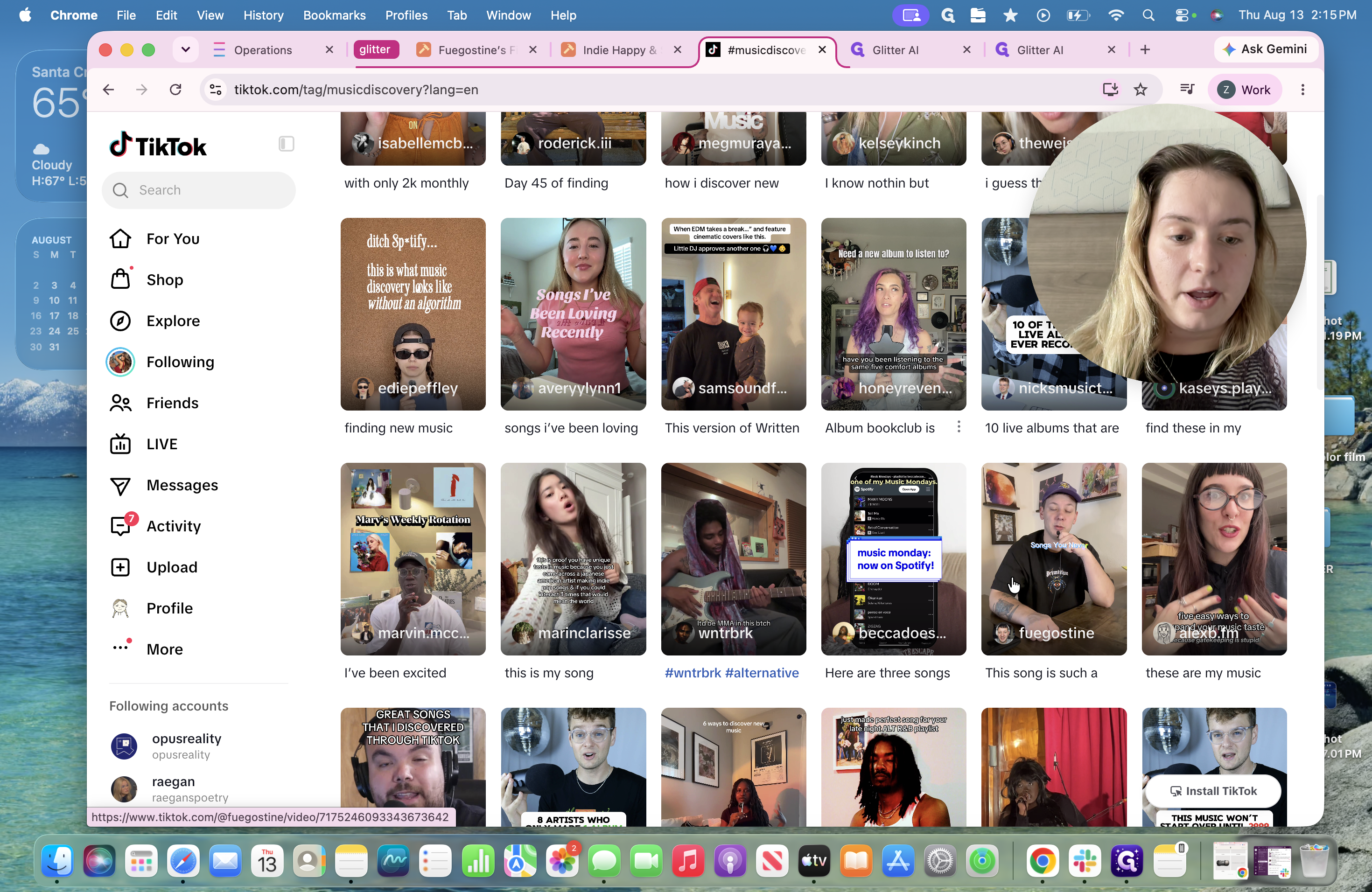Open Chrome three-dot menu

pos(1303,89)
